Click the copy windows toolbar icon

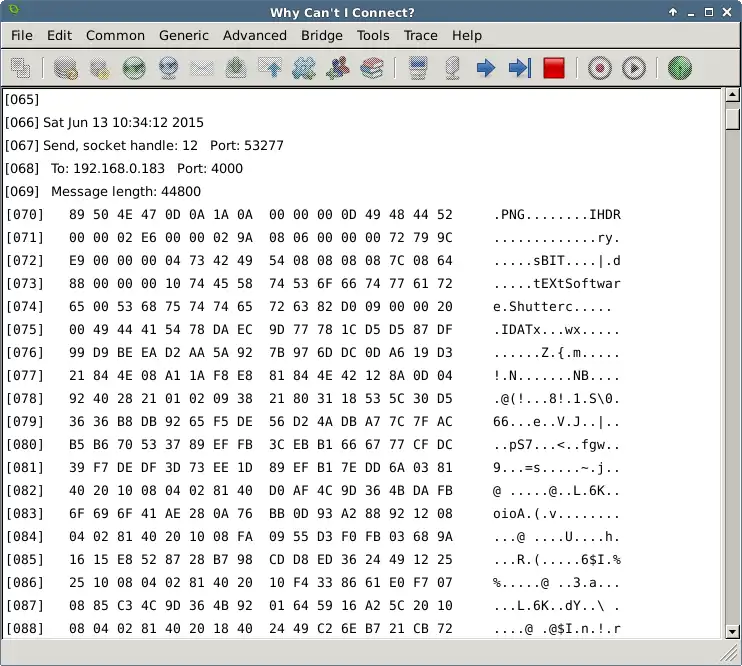[20, 68]
